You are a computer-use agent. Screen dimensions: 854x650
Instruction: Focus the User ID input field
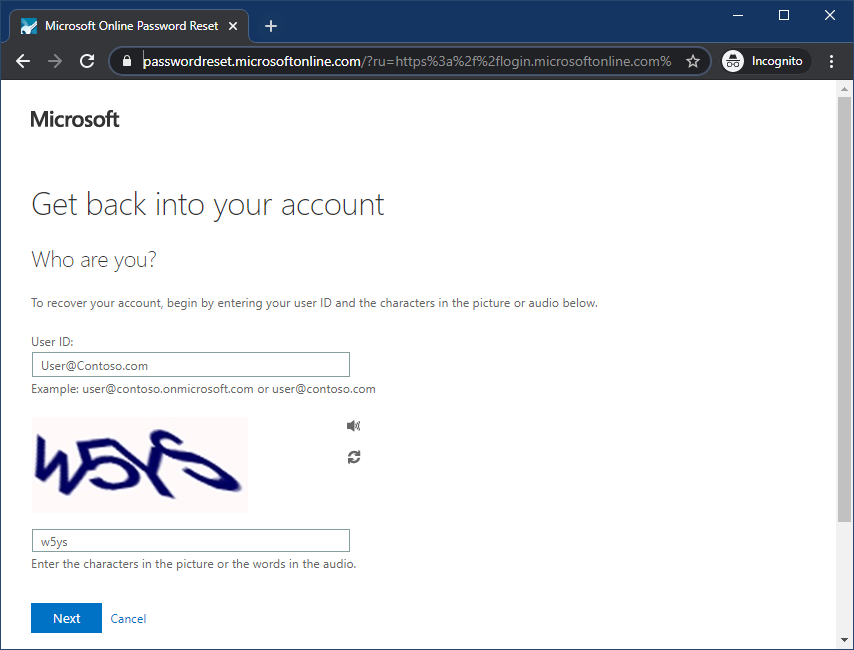pos(191,365)
